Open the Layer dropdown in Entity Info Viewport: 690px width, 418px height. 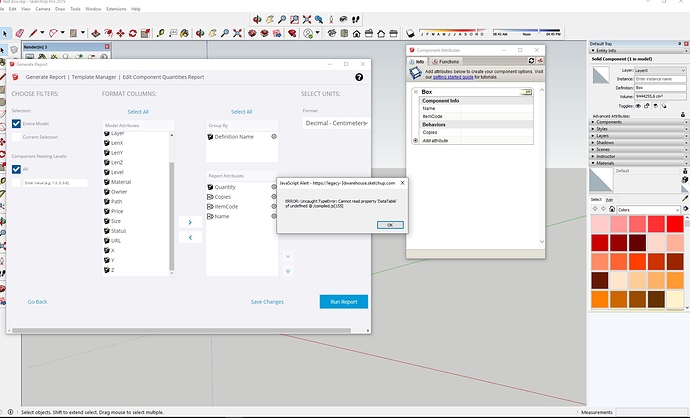coord(660,70)
